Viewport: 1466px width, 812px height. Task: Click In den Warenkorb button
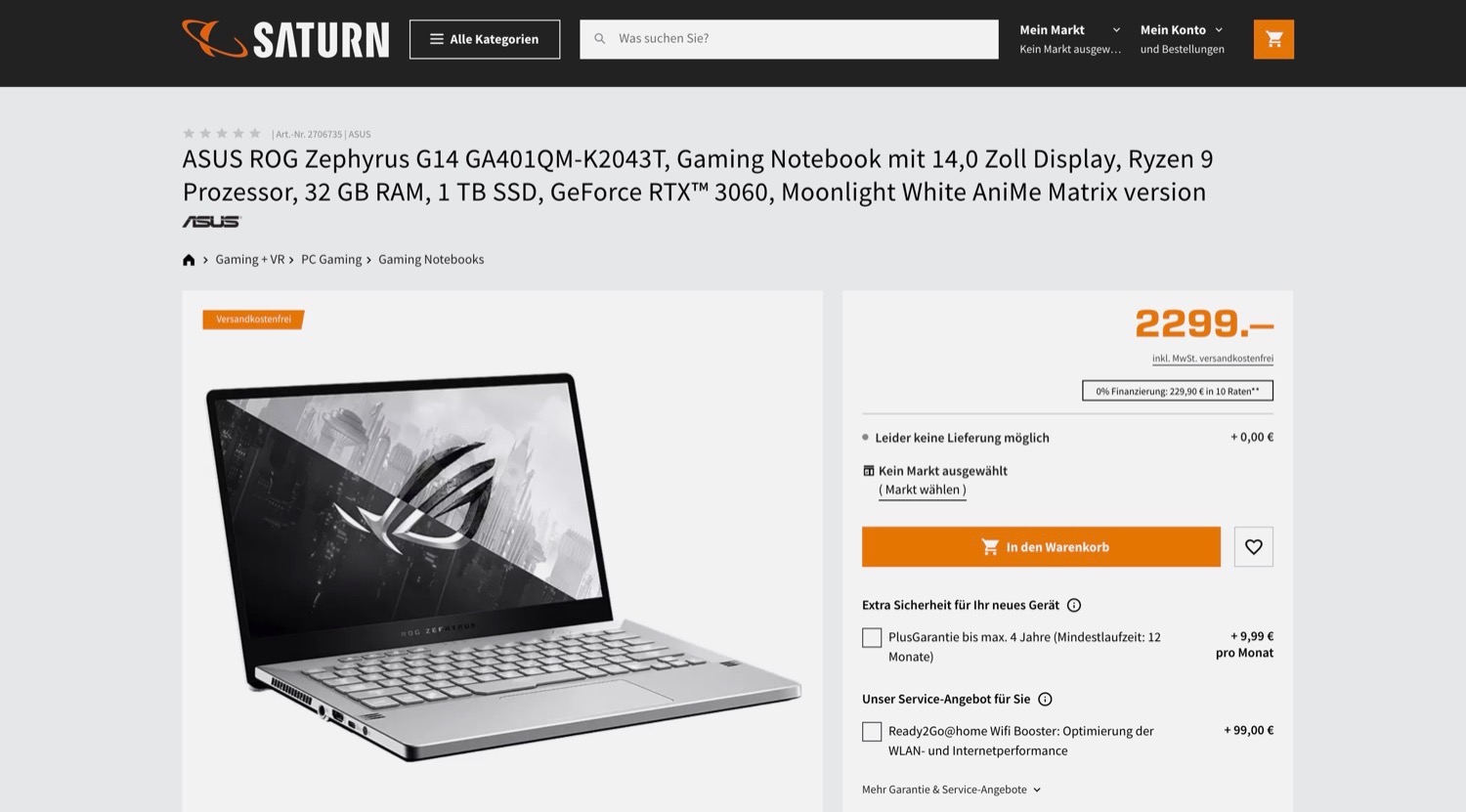pyautogui.click(x=1041, y=547)
